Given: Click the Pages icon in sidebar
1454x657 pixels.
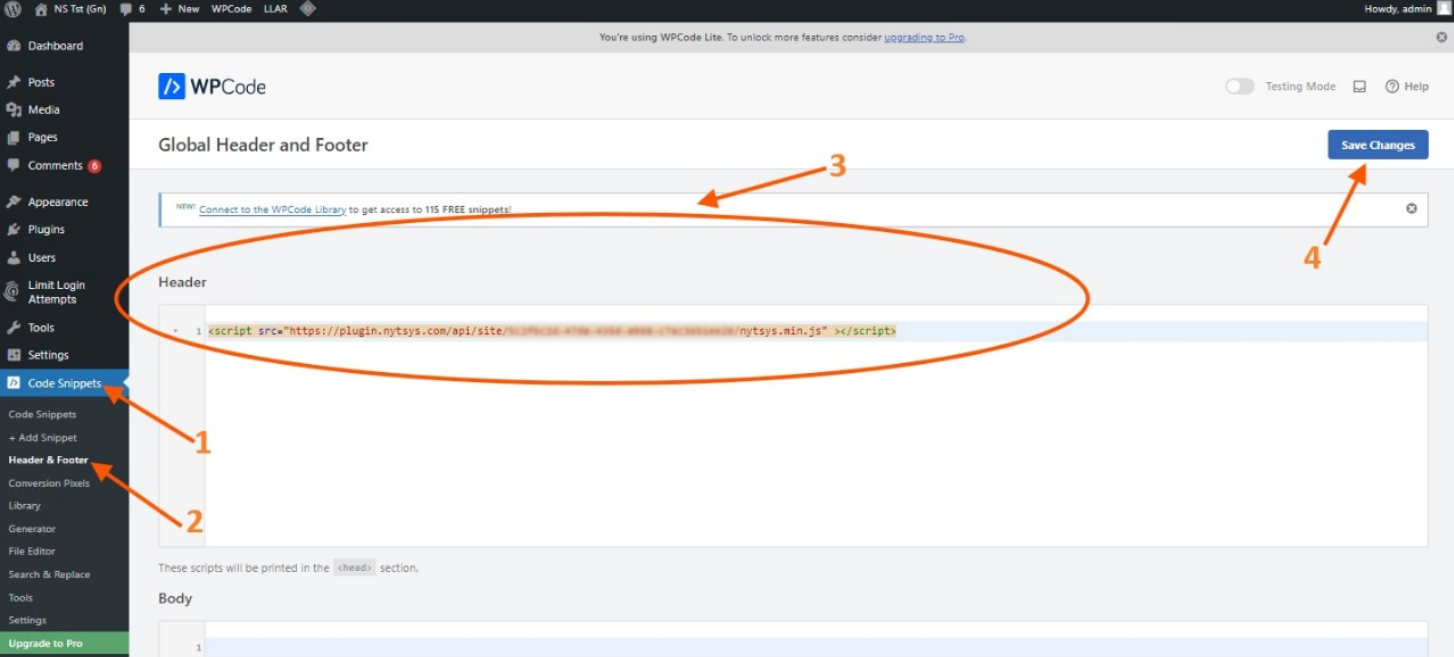Looking at the screenshot, I should click(x=14, y=138).
